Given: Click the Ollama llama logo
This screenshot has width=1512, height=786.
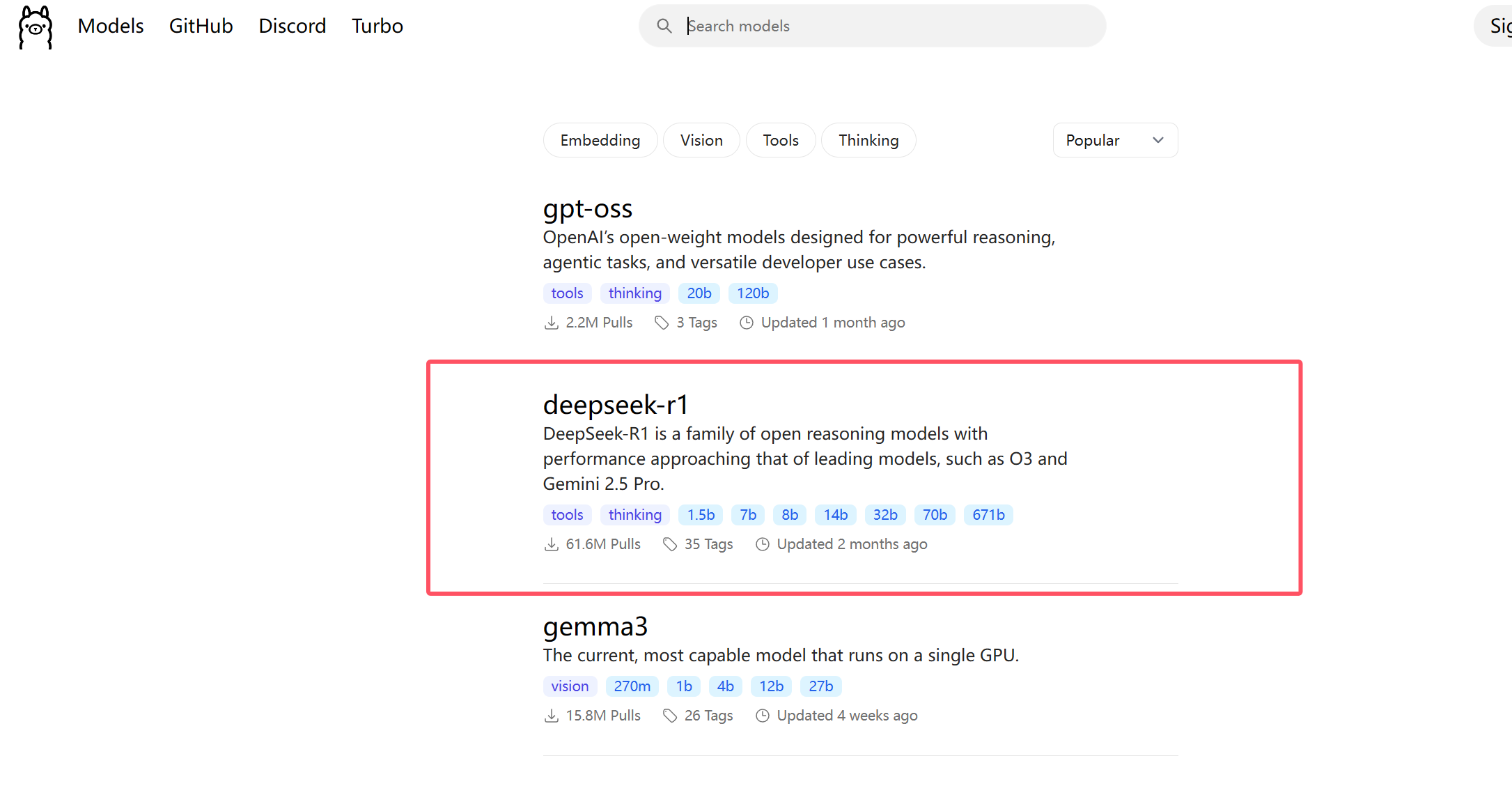Looking at the screenshot, I should click(36, 26).
